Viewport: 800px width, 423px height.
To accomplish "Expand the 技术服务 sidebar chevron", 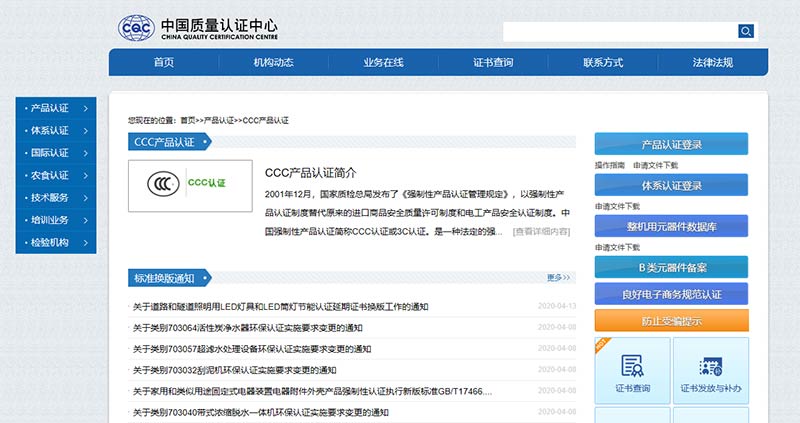I will point(86,198).
